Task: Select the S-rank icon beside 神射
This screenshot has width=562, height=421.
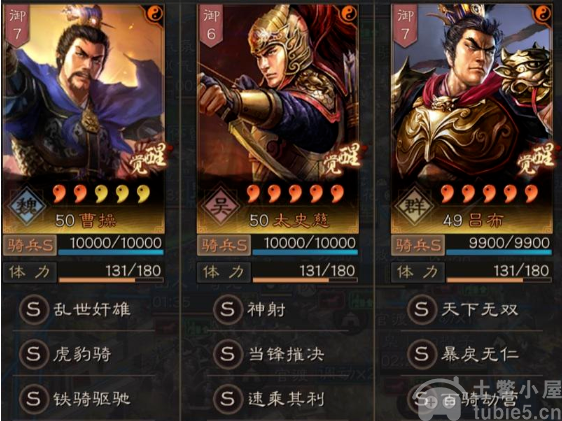Action: point(227,310)
